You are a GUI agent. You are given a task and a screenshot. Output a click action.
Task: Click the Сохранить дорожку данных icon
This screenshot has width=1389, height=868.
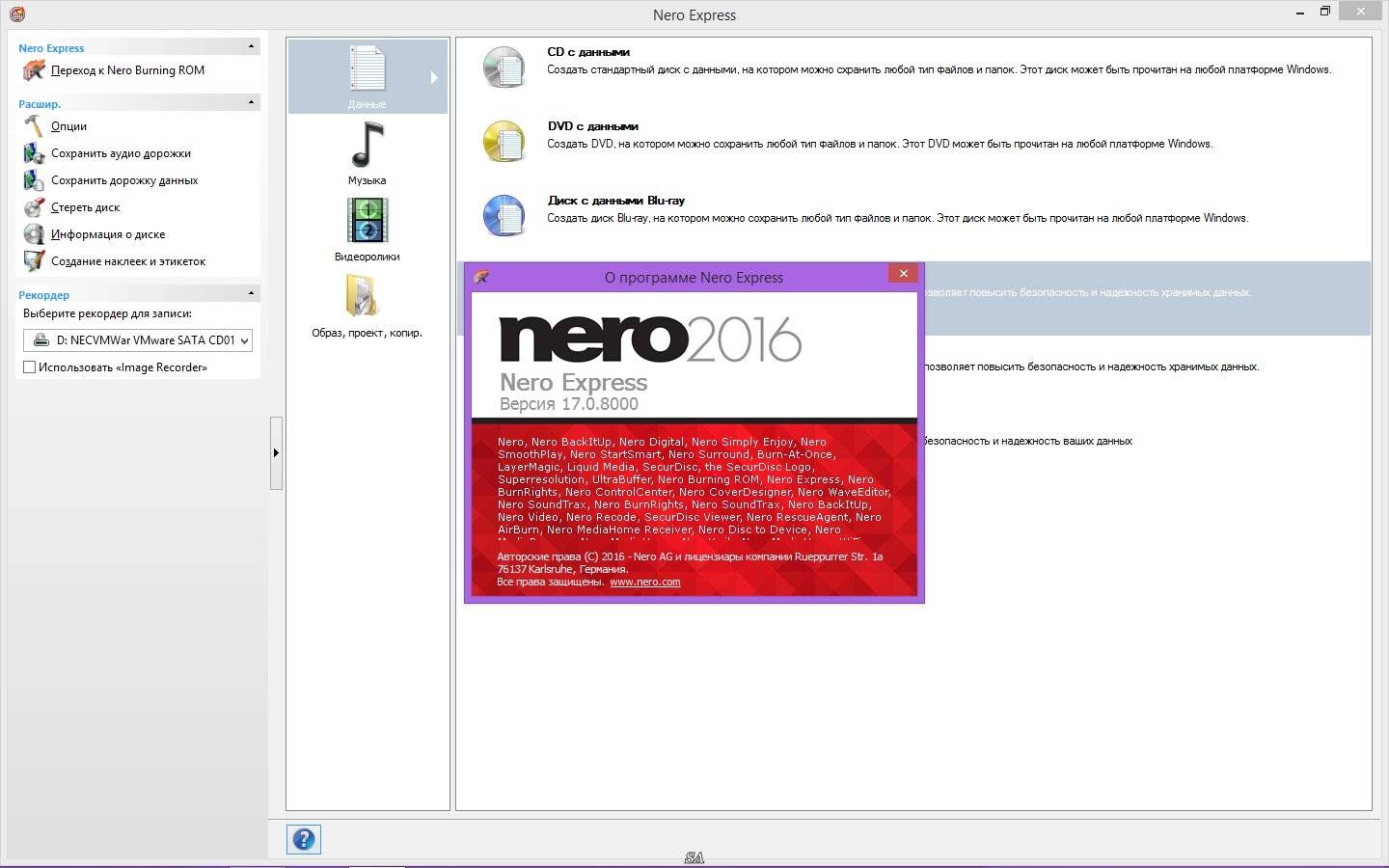coord(34,180)
